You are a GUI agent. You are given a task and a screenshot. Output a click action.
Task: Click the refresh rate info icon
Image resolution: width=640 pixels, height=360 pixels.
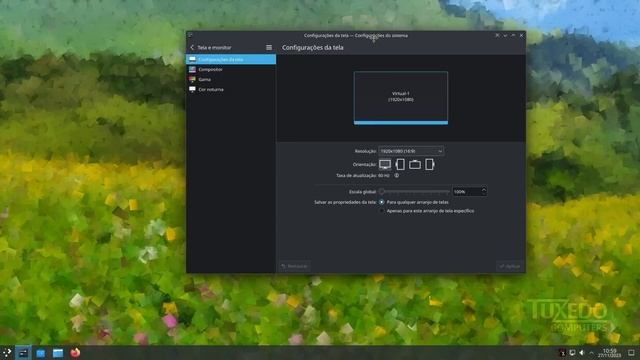coord(396,176)
